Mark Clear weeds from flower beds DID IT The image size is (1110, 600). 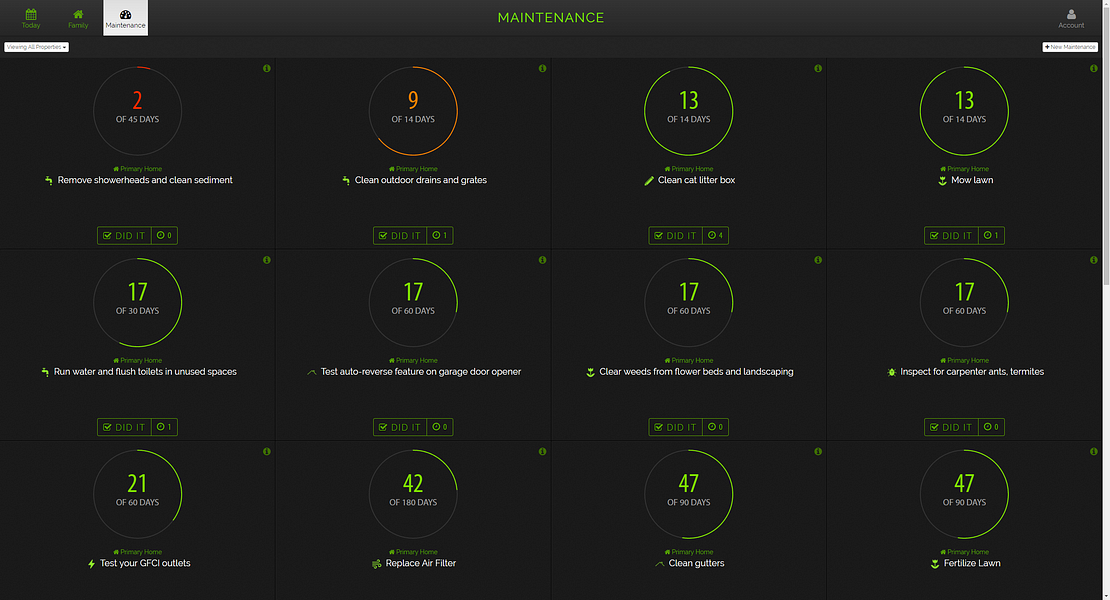point(675,427)
